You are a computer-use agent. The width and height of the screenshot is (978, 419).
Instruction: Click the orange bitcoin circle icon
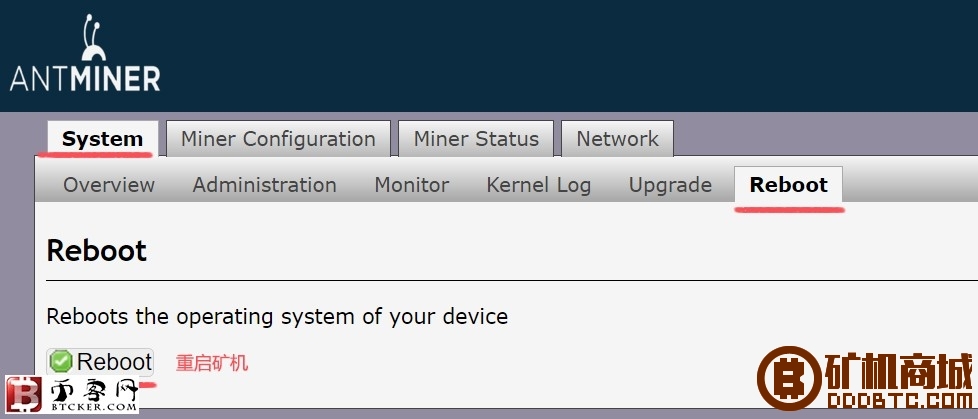pos(788,378)
